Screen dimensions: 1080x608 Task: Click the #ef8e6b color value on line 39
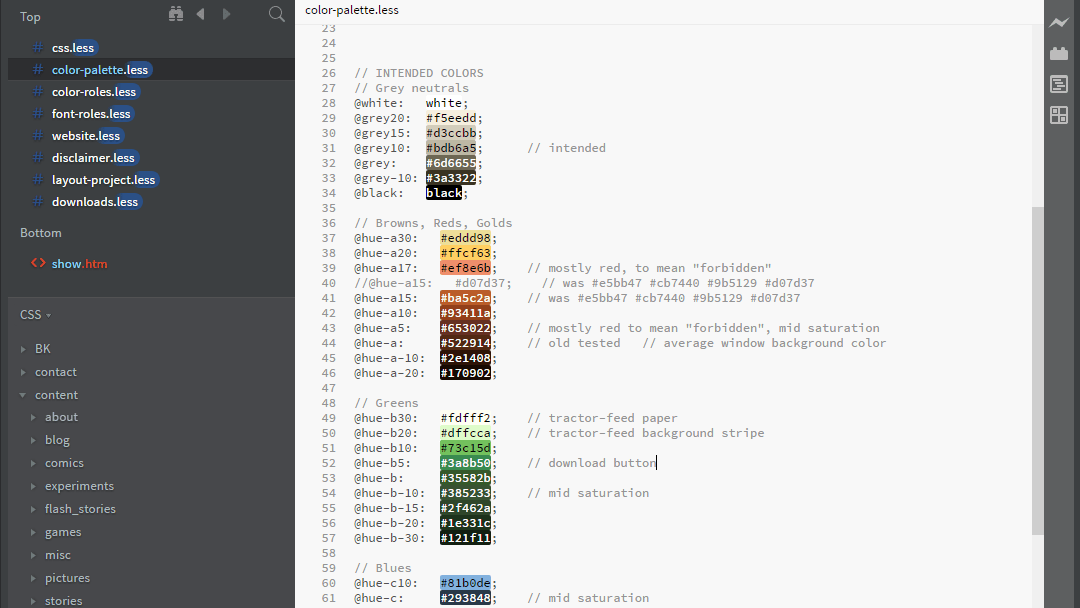[x=465, y=268]
